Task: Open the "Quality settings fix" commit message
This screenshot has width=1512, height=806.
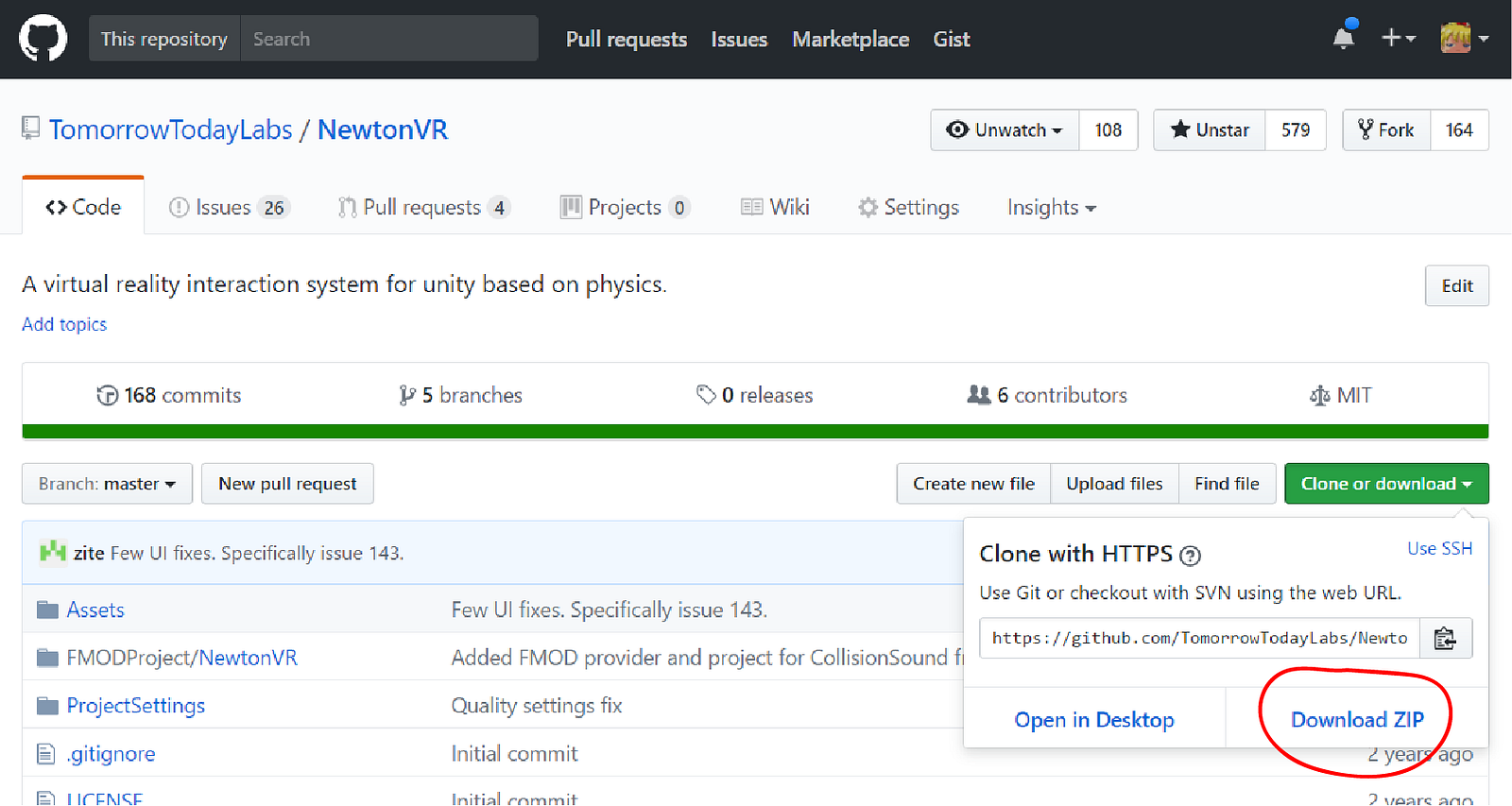Action: [x=537, y=706]
